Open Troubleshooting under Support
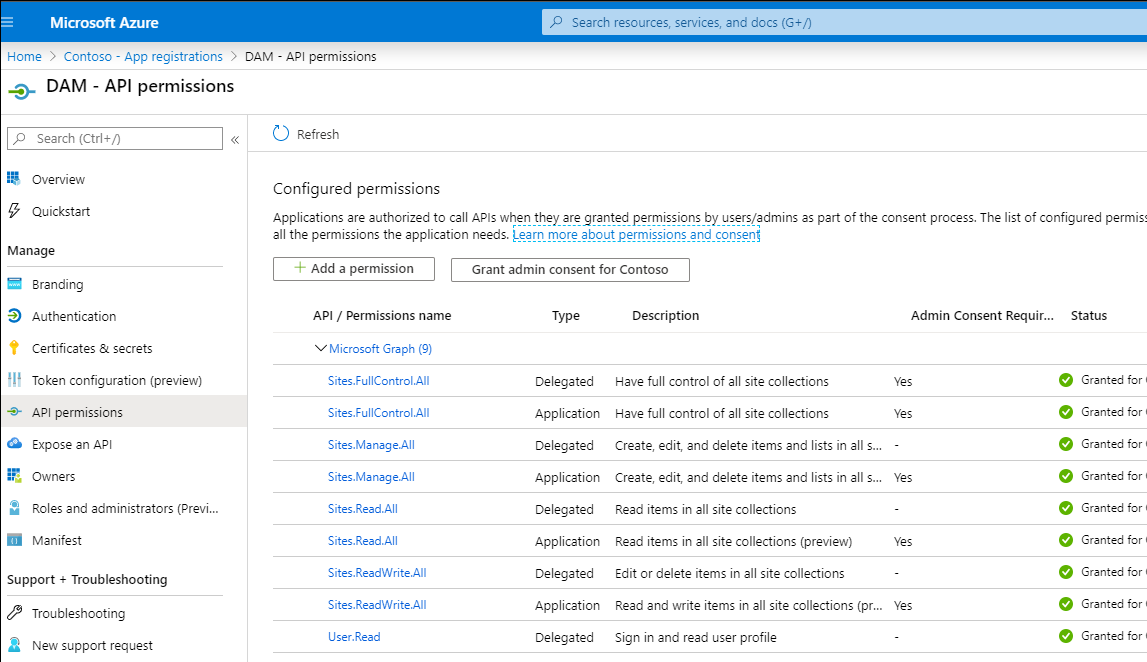This screenshot has width=1147, height=662. (x=78, y=613)
